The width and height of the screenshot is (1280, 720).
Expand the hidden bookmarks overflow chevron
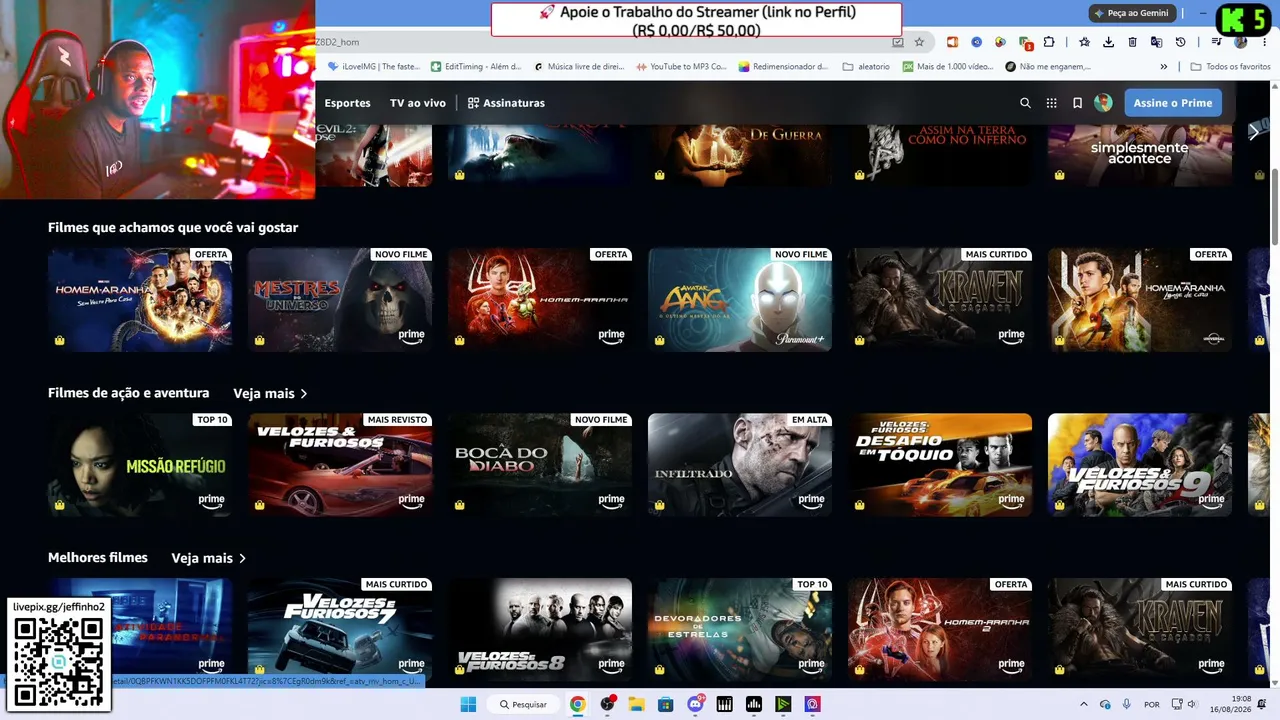click(x=1164, y=67)
